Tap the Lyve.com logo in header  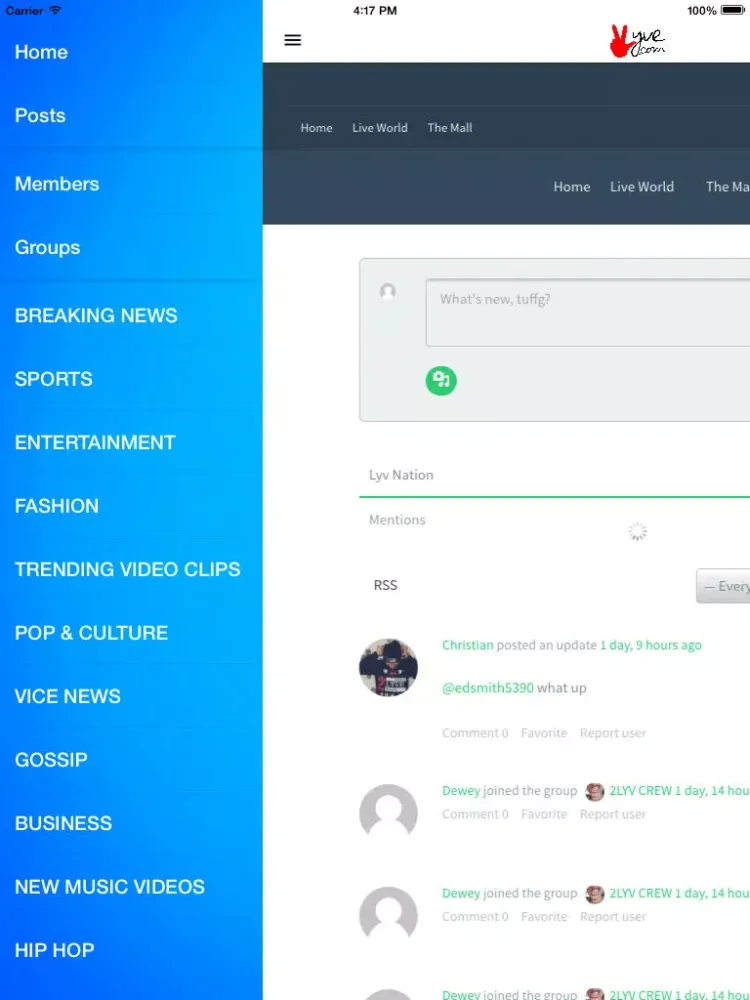click(637, 41)
